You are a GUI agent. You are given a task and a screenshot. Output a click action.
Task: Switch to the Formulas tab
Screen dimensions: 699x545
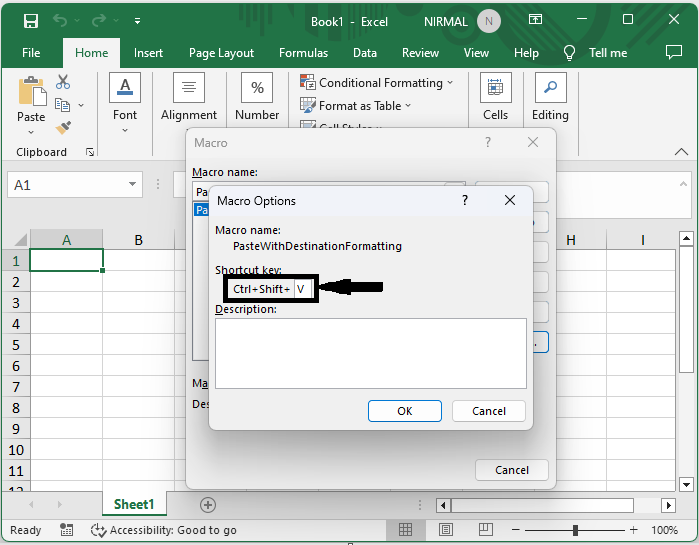(303, 53)
